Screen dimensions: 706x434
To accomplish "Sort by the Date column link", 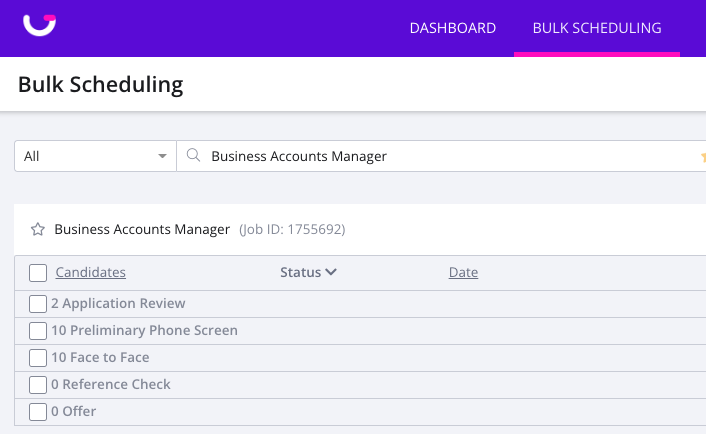I will (463, 272).
